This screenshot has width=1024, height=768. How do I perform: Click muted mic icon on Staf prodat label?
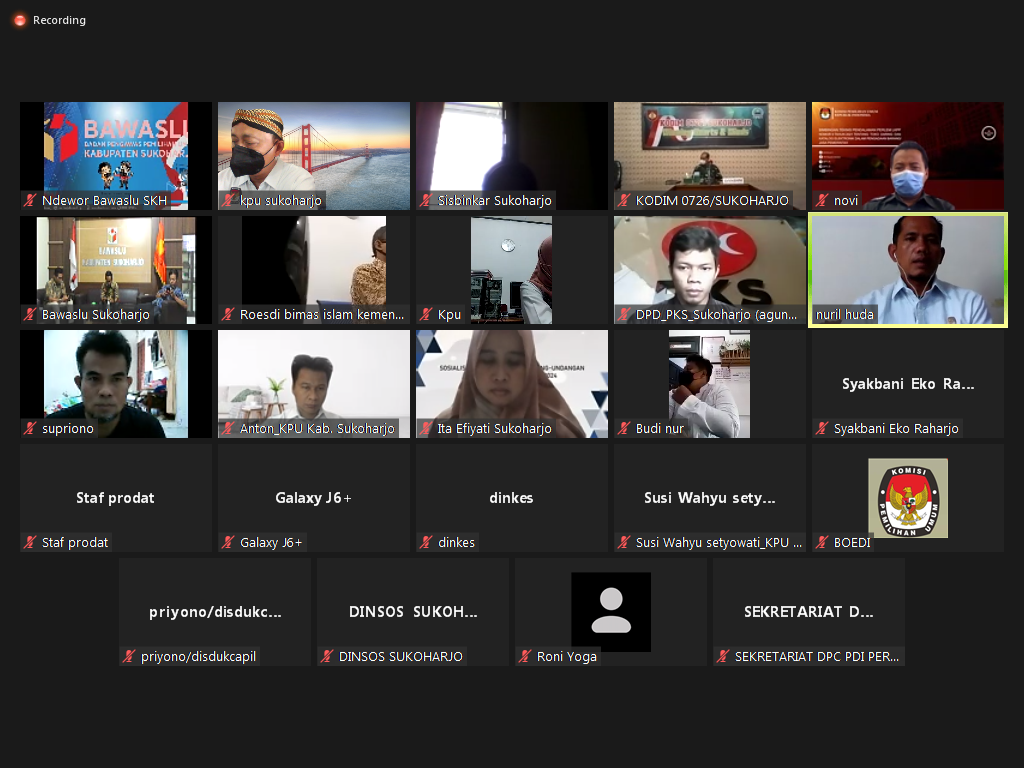(x=31, y=543)
